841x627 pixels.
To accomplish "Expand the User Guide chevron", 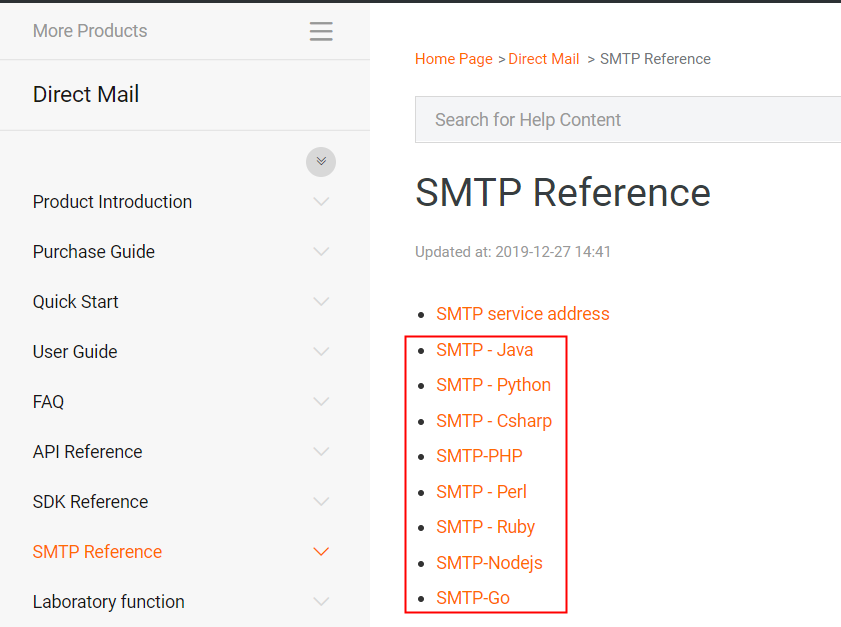I will (321, 352).
